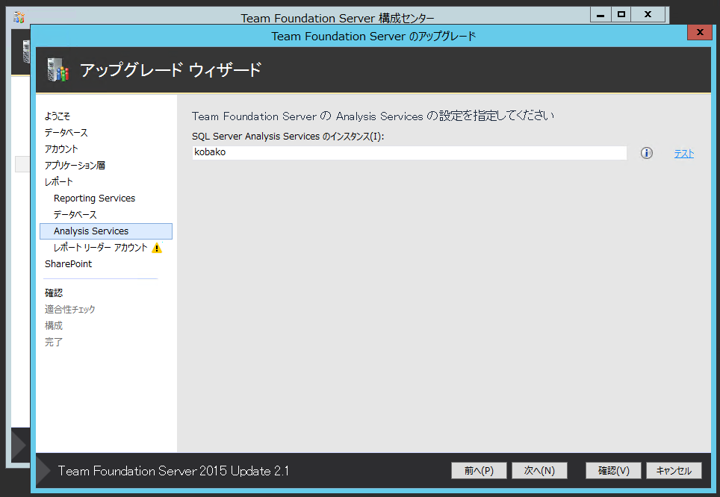Open レポート リーダー アカウント step
The width and height of the screenshot is (720, 497).
101,248
